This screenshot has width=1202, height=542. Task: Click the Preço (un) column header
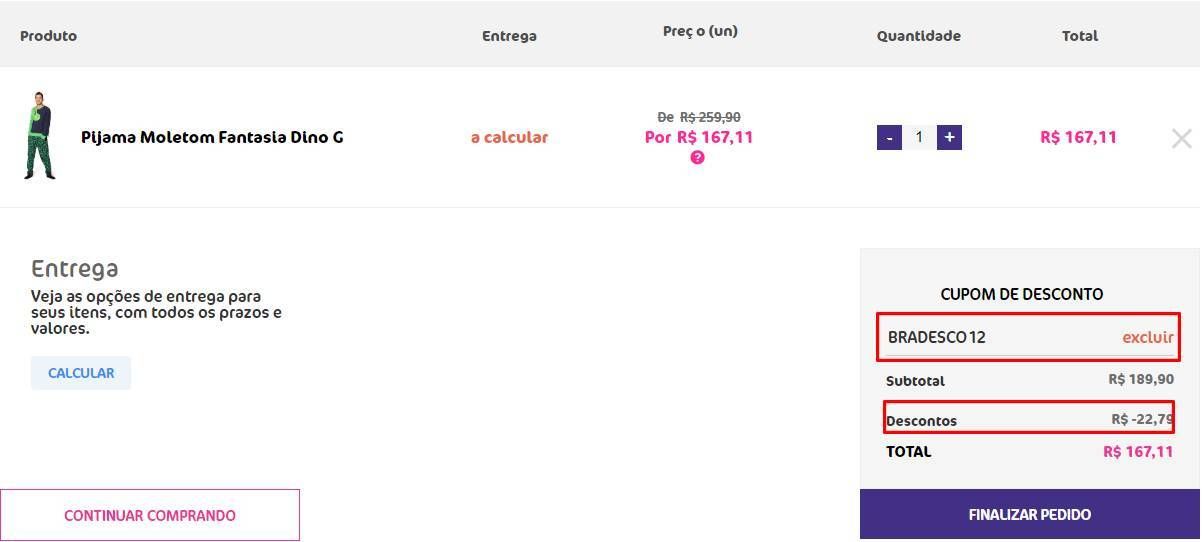tap(700, 31)
